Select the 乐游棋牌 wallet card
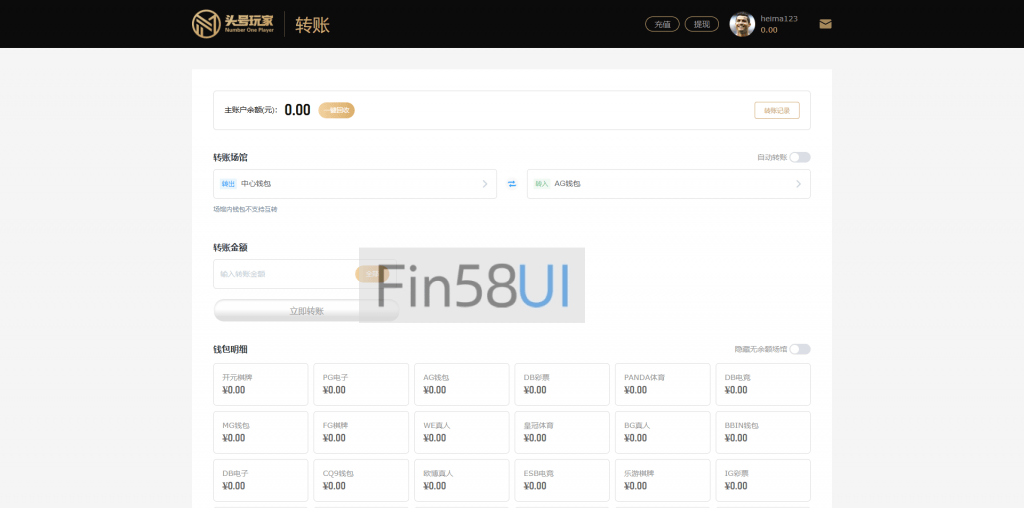The image size is (1024, 508). pyautogui.click(x=663, y=481)
